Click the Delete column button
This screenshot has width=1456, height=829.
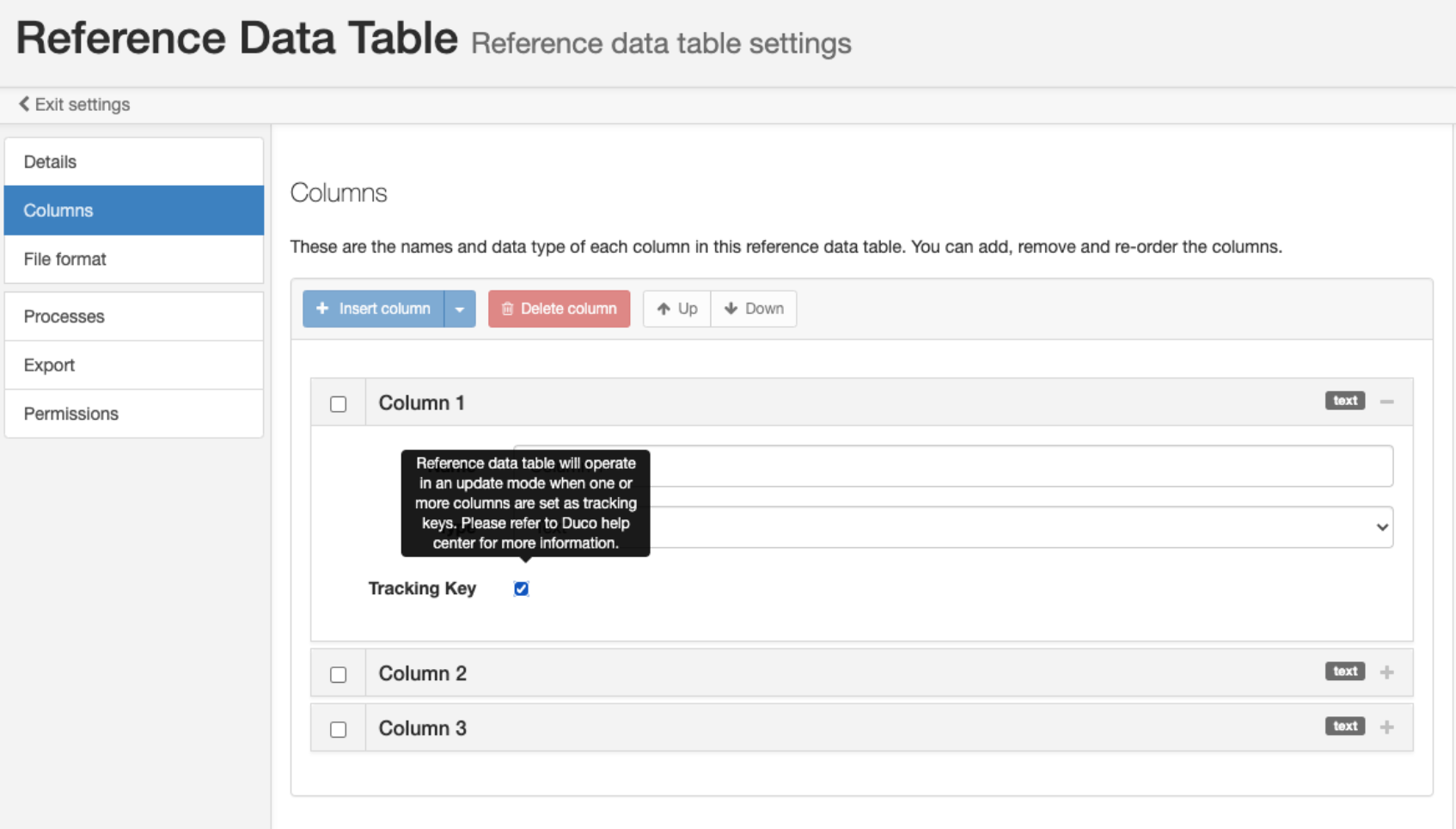pos(559,309)
